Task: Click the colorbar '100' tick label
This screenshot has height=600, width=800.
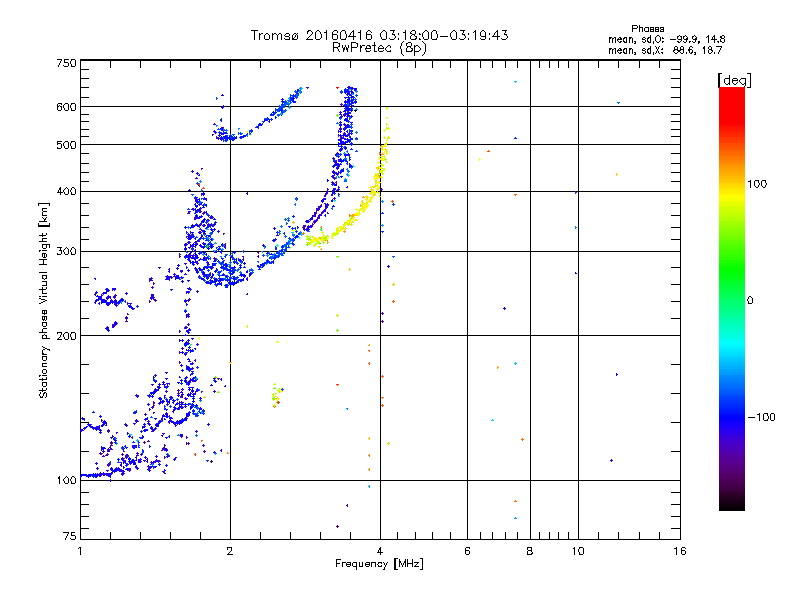Action: click(x=757, y=184)
